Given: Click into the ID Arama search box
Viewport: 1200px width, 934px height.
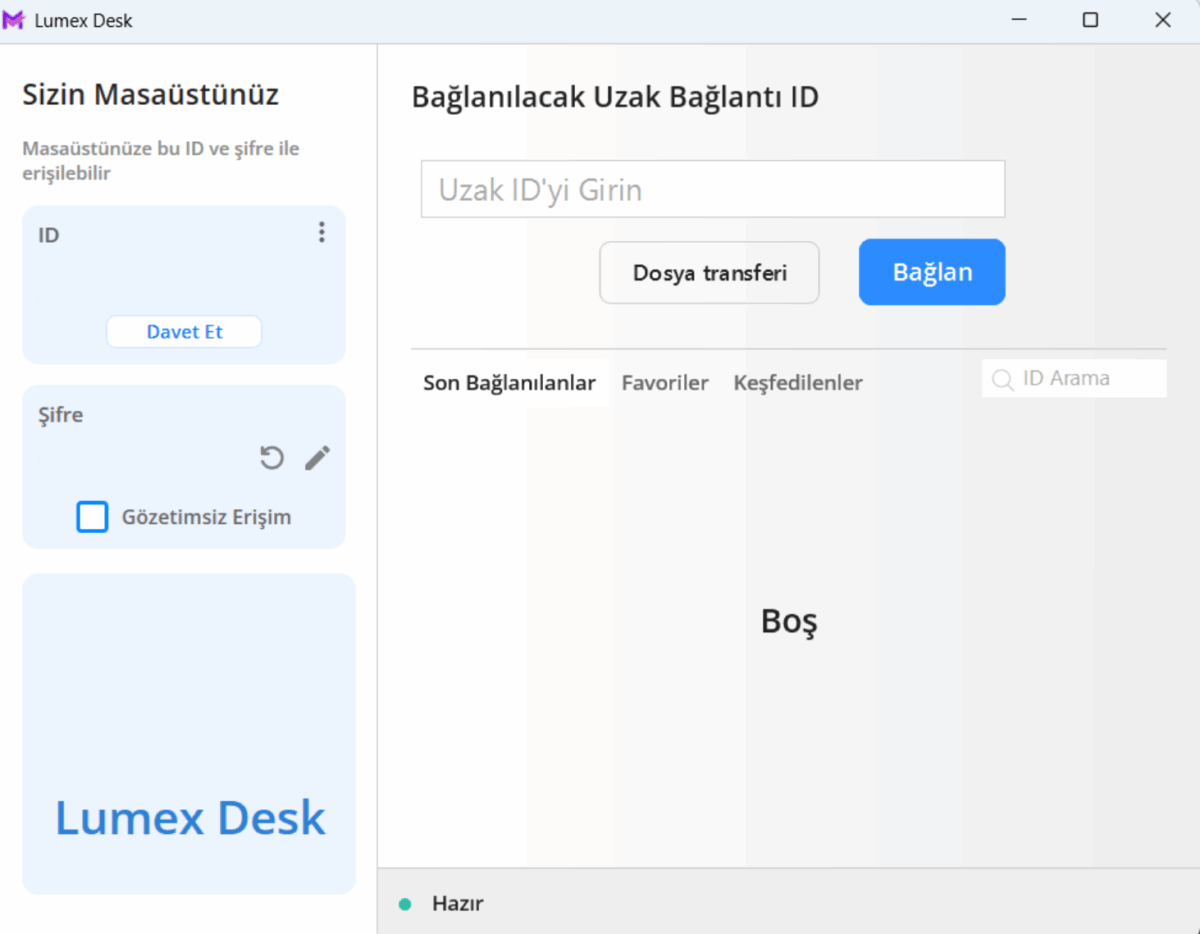Looking at the screenshot, I should point(1085,379).
